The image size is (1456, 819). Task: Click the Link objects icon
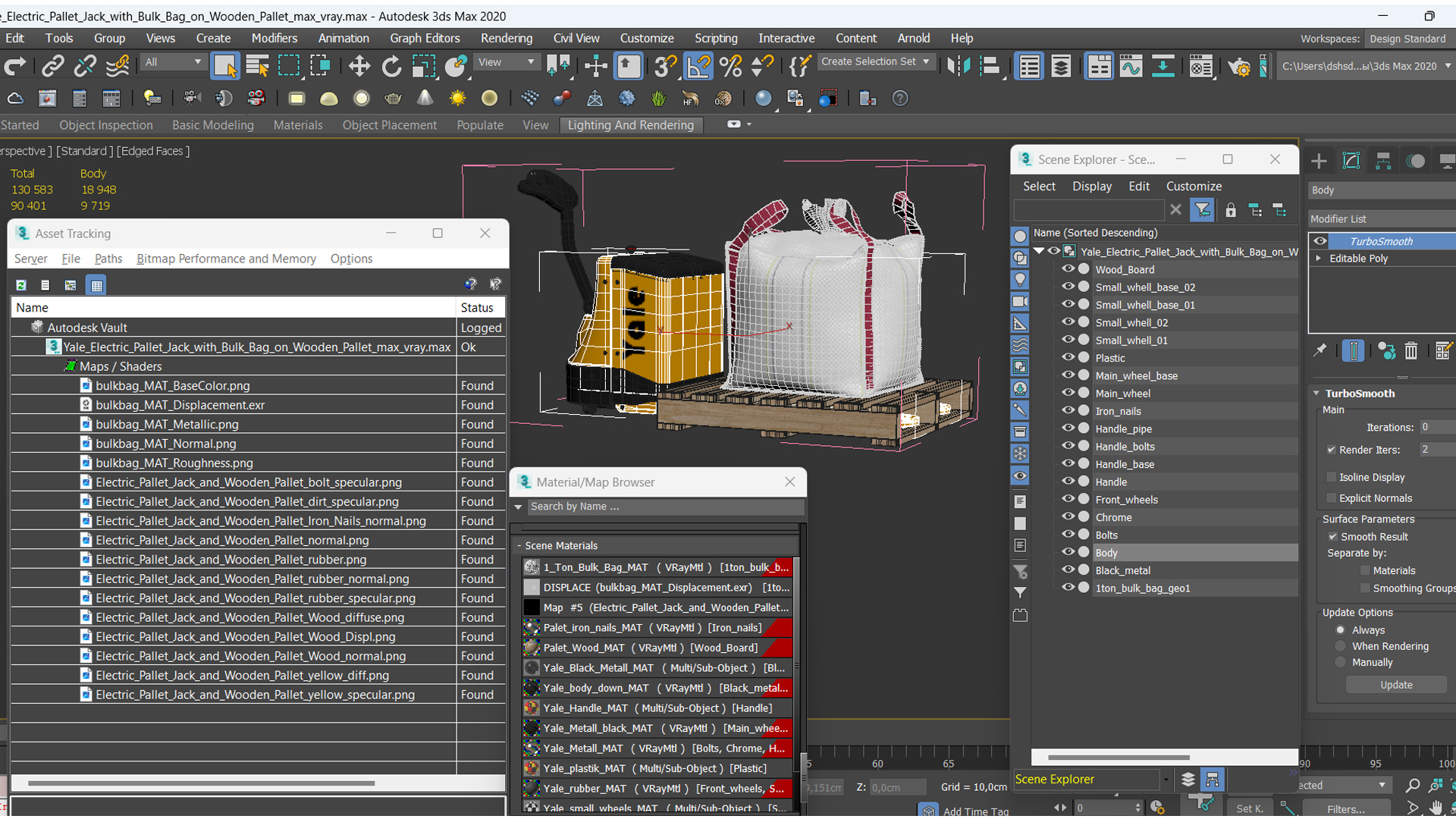point(52,67)
